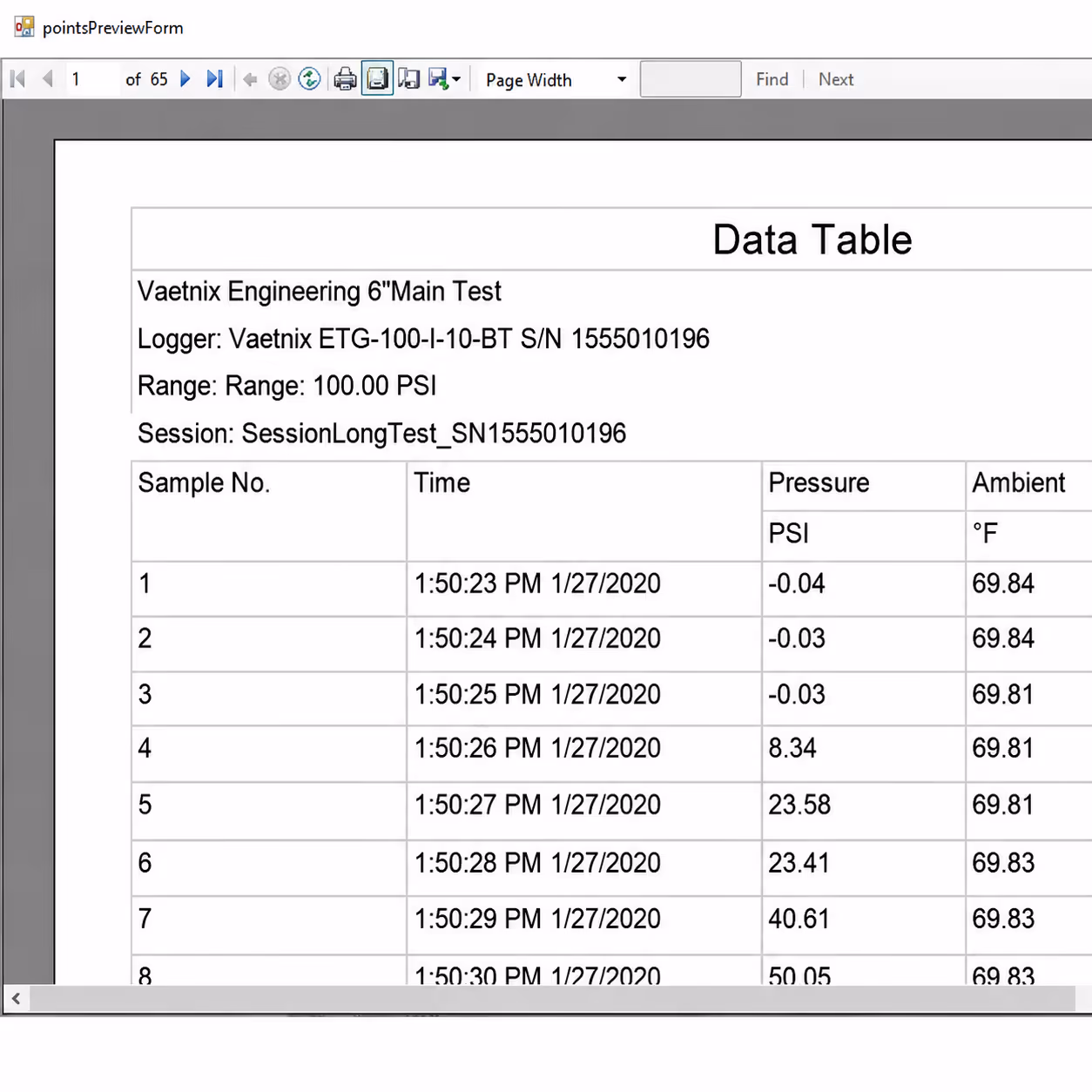Image resolution: width=1092 pixels, height=1092 pixels.
Task: Focus the Find text search box
Action: pyautogui.click(x=691, y=79)
